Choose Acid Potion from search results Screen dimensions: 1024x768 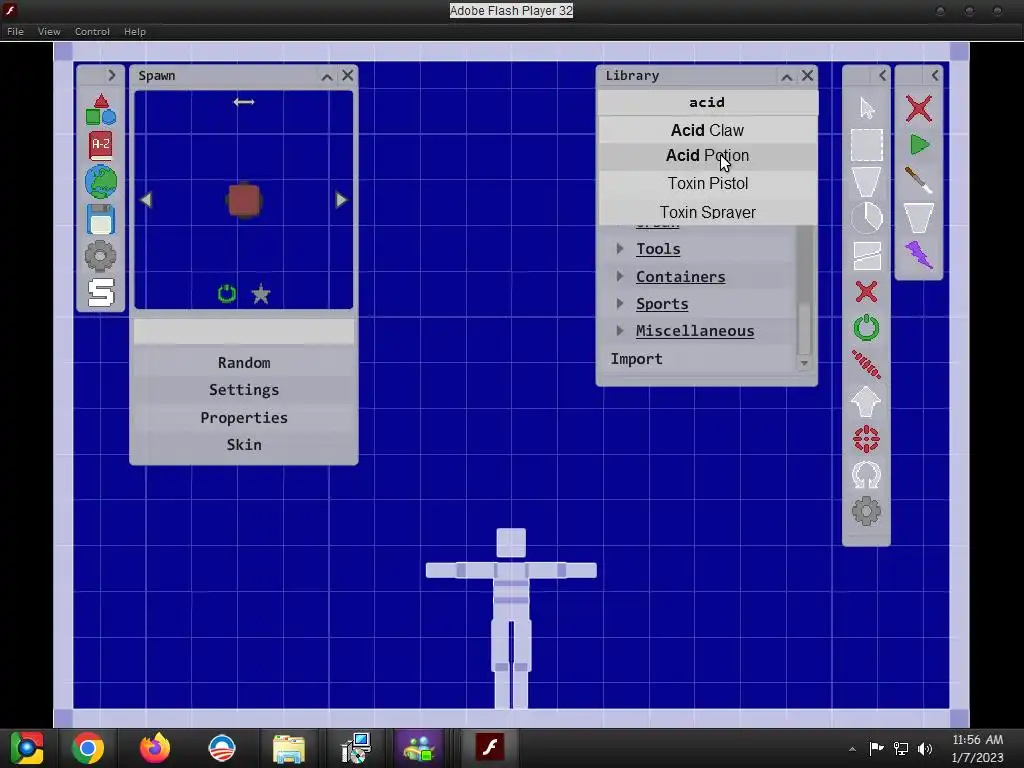(x=707, y=156)
